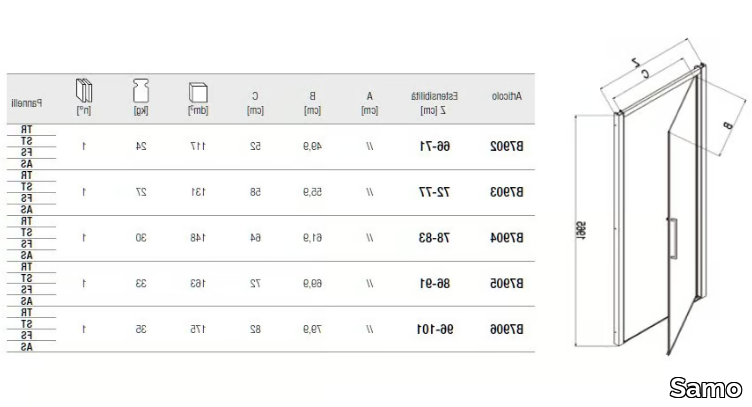This screenshot has width=752, height=407.
Task: Select article B7903 in the table
Action: point(506,192)
